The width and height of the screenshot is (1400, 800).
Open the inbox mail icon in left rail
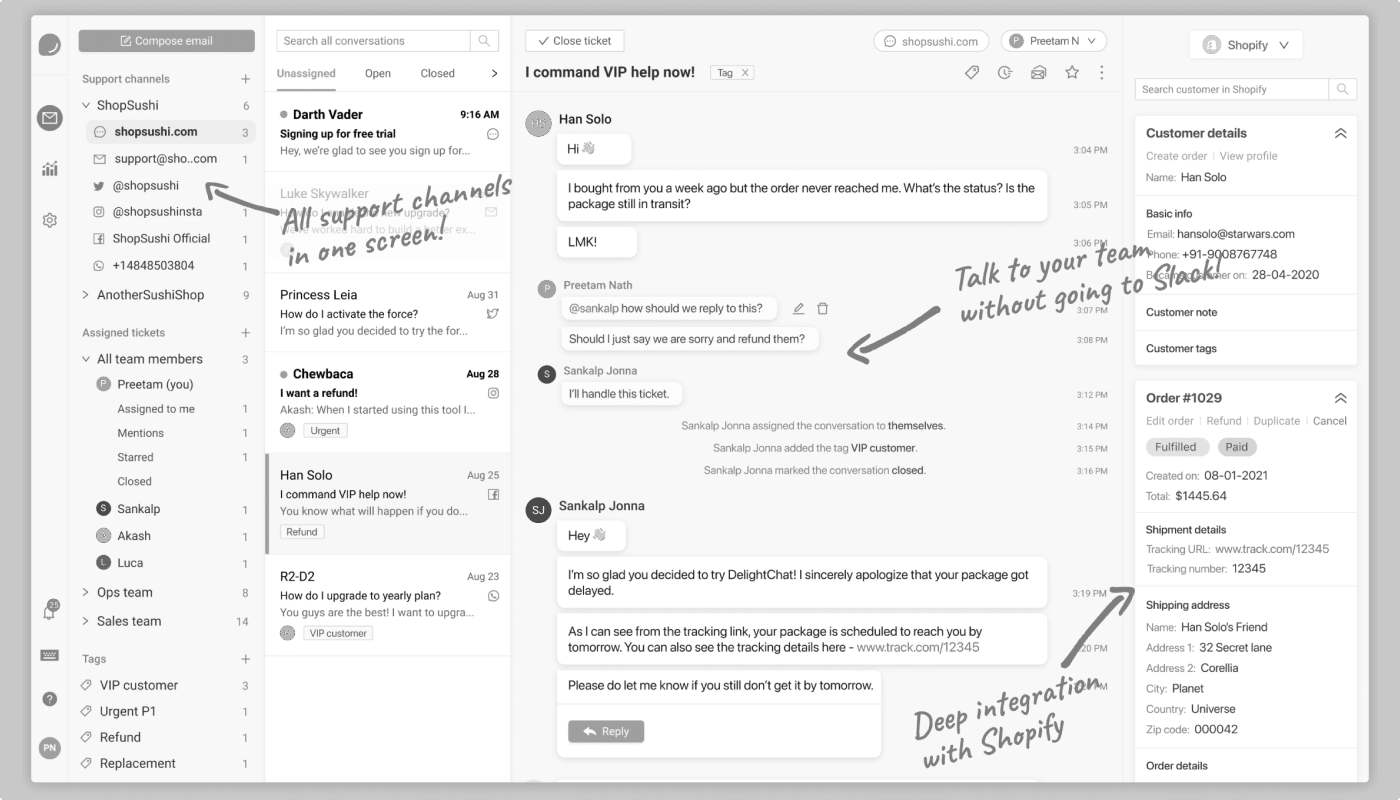pos(49,118)
